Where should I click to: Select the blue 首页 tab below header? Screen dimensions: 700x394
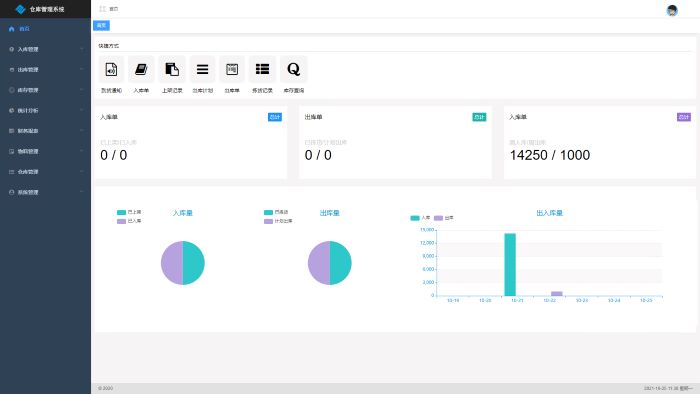[101, 25]
